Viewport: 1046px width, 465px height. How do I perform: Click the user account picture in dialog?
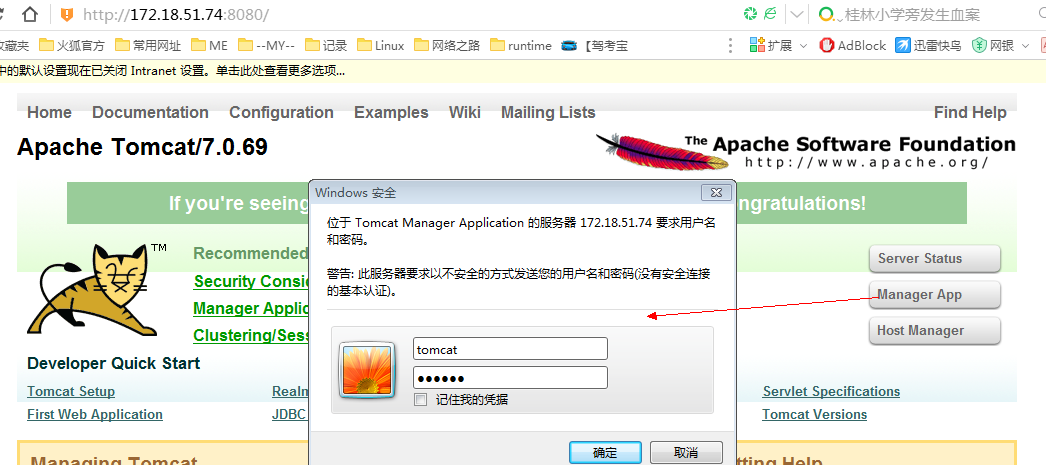367,370
